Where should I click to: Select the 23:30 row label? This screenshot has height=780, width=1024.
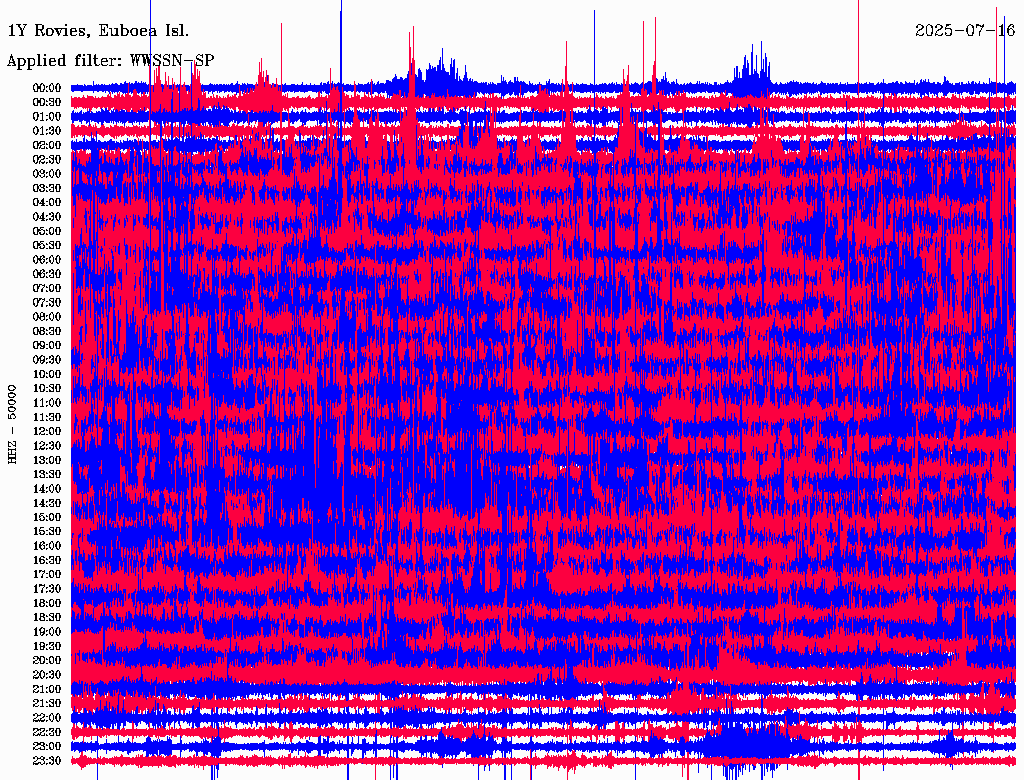47,761
